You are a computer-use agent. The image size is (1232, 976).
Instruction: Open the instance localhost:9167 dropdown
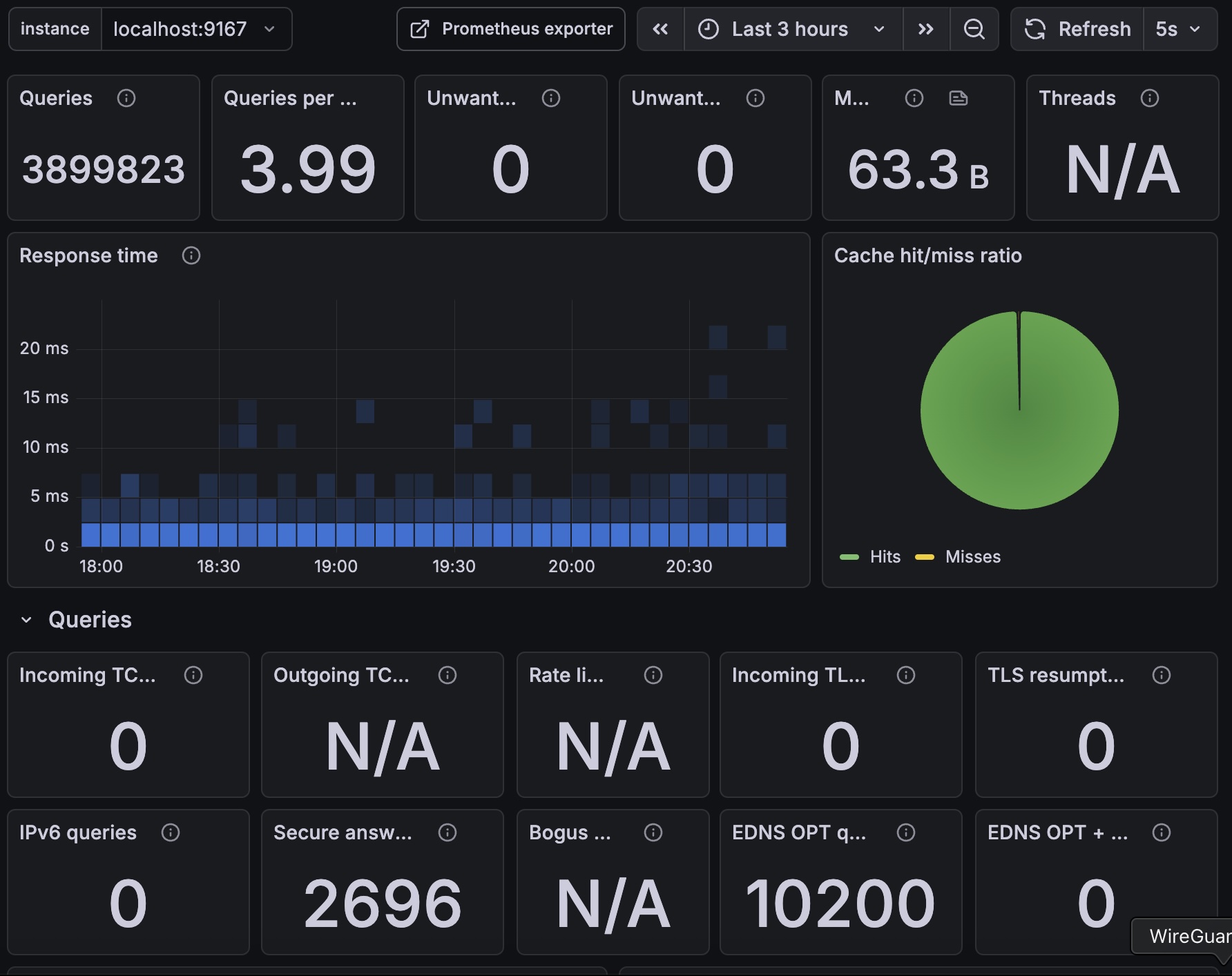click(195, 29)
